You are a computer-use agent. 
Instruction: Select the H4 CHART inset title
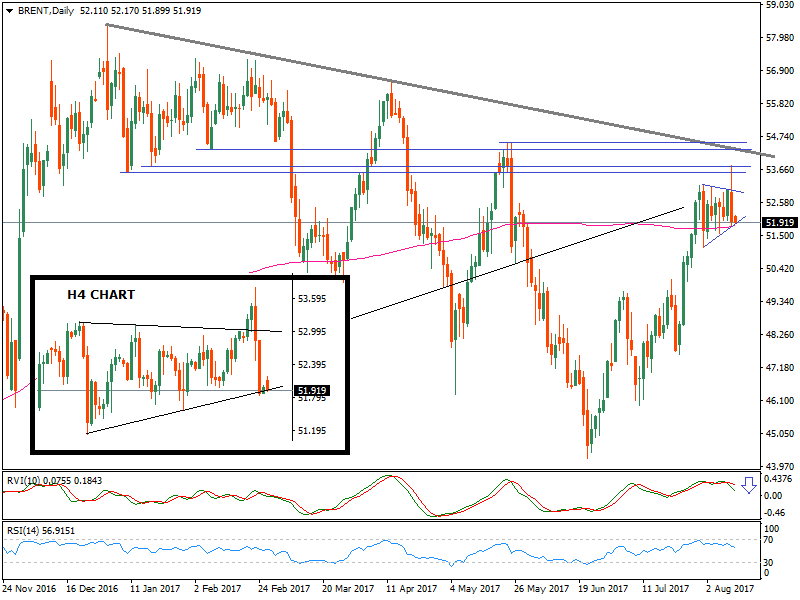tap(101, 295)
